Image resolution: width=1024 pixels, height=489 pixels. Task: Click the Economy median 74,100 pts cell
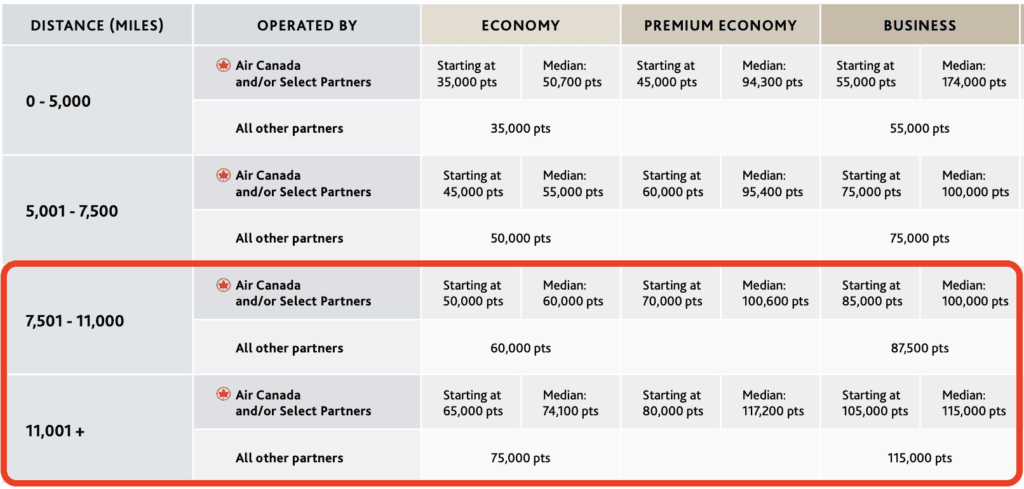[x=570, y=403]
